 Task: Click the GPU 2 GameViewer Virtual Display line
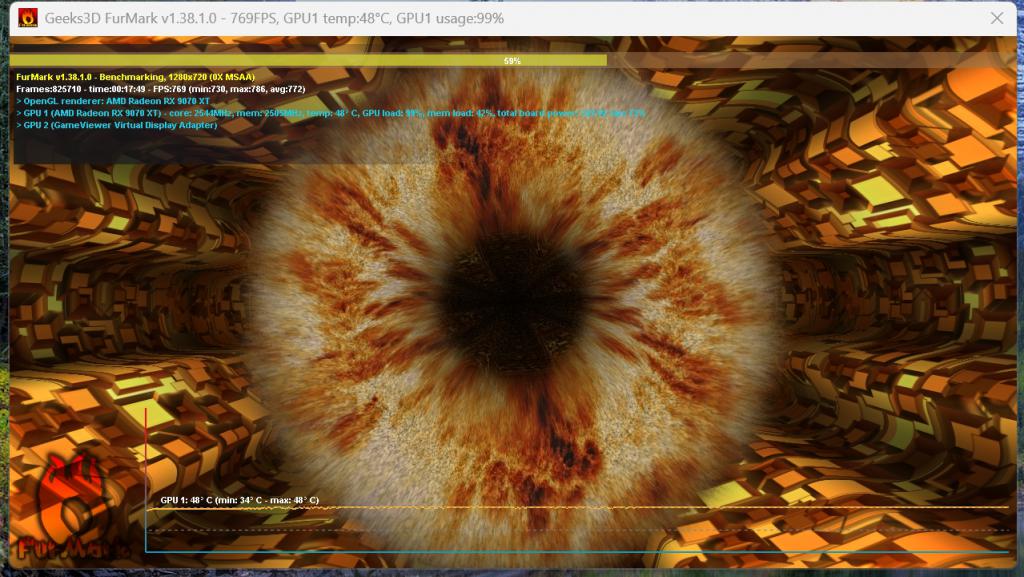point(117,125)
